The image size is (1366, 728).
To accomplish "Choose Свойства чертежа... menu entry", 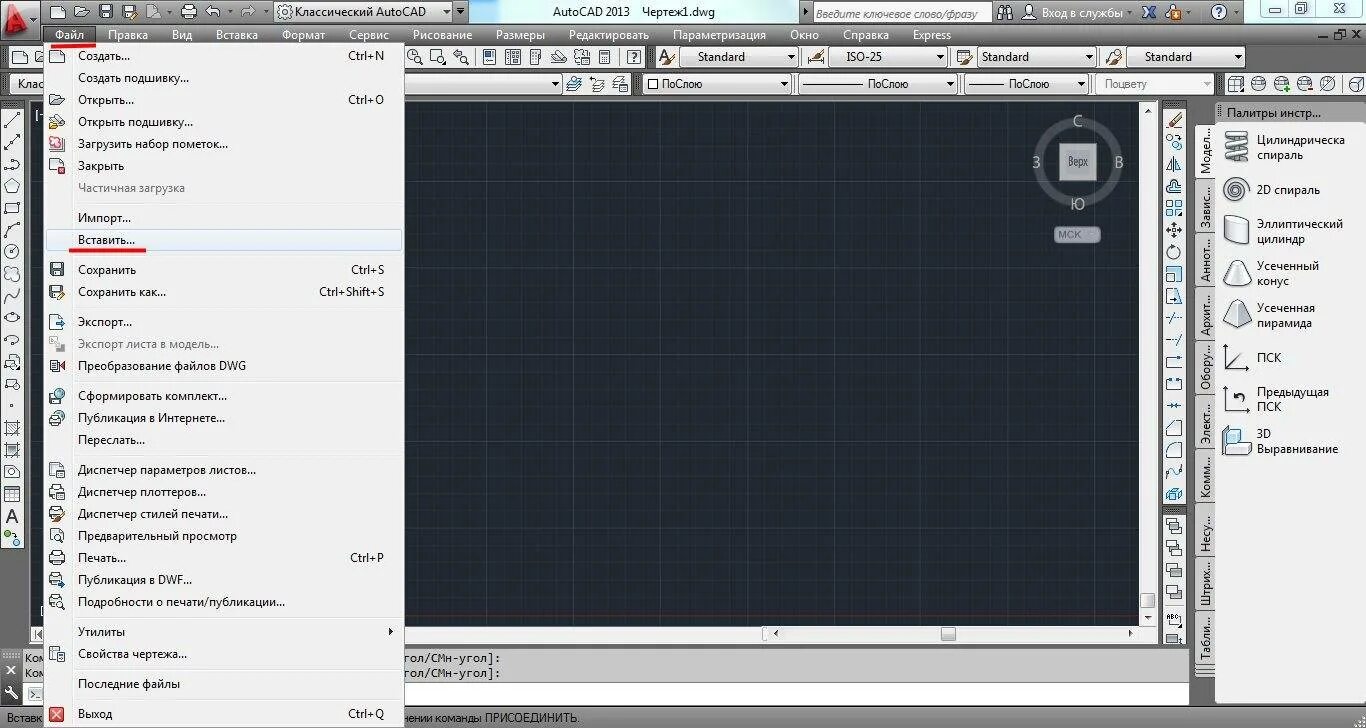I will pyautogui.click(x=224, y=654).
